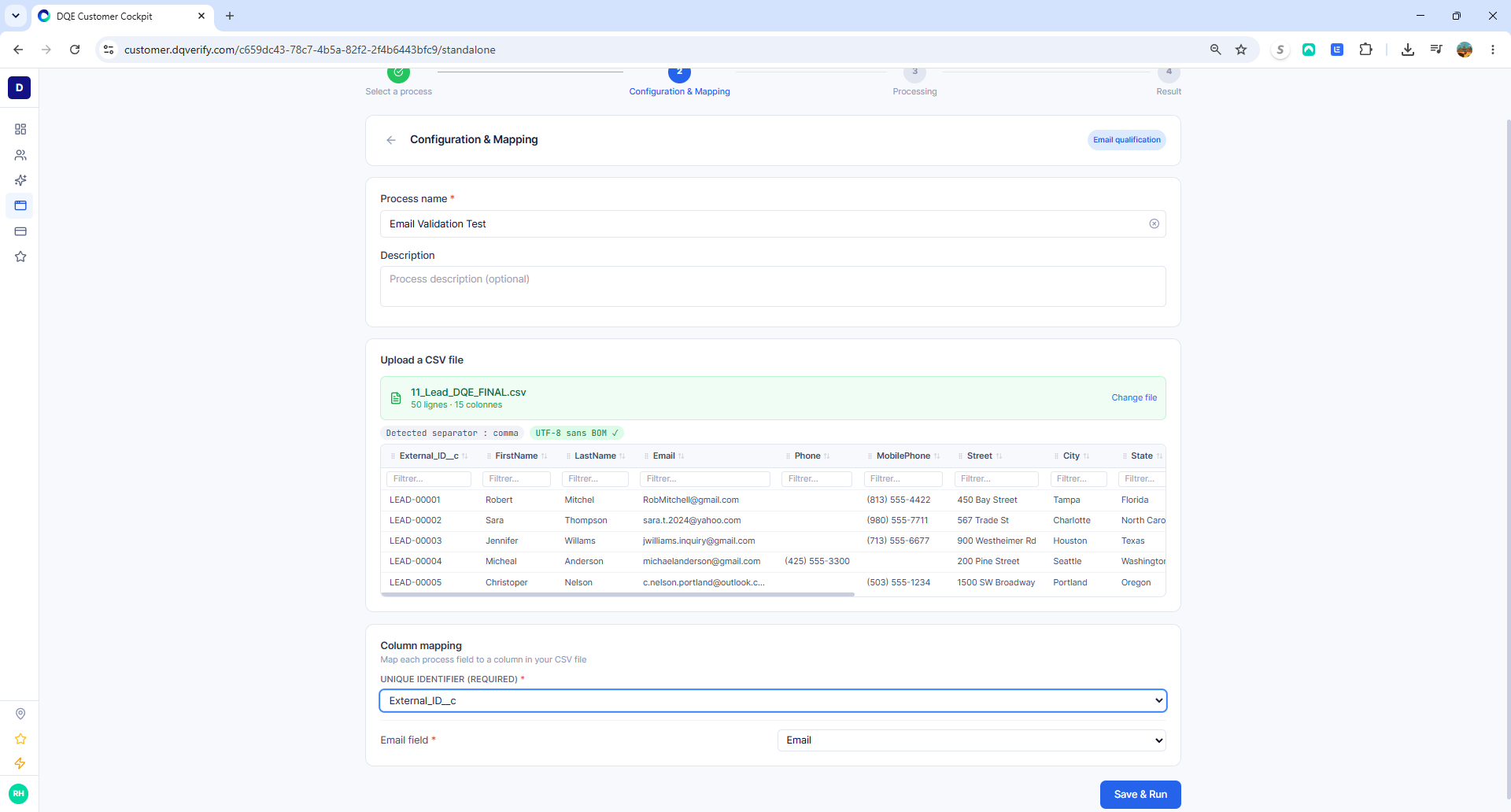Select the 'Select a process' step
This screenshot has height=812, width=1511.
click(399, 82)
